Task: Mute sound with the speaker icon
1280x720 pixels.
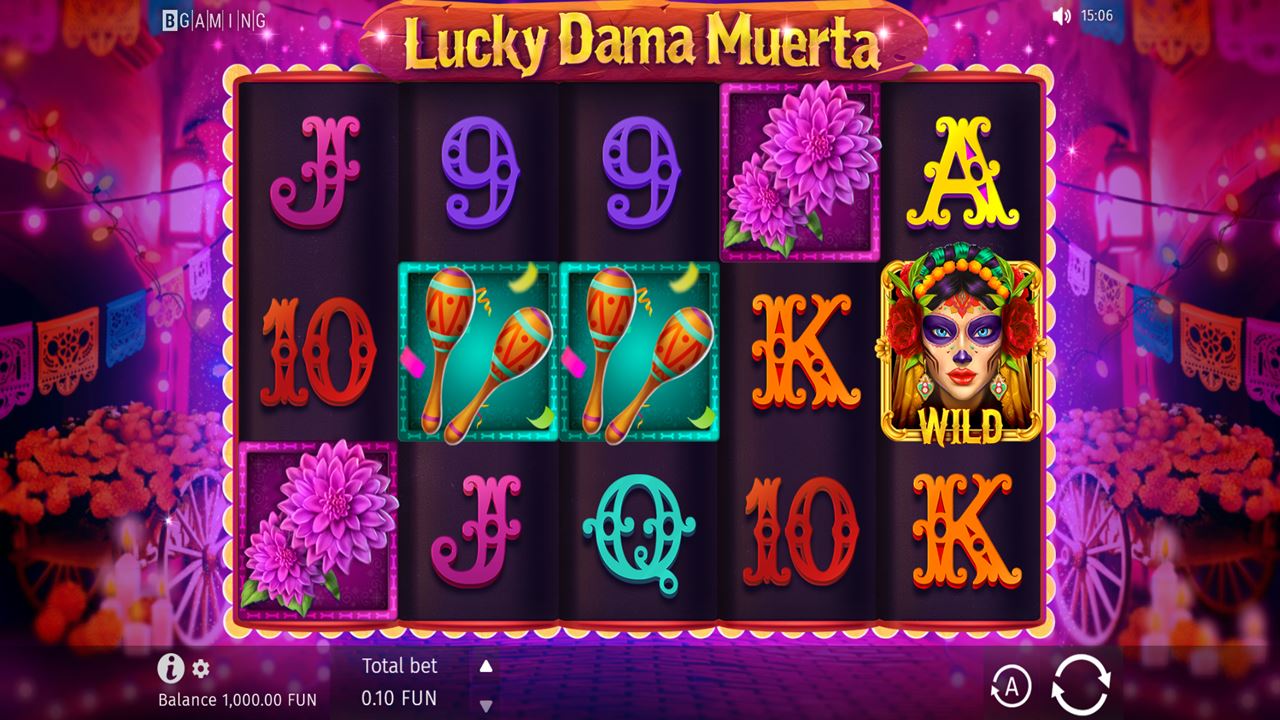Action: [1062, 16]
